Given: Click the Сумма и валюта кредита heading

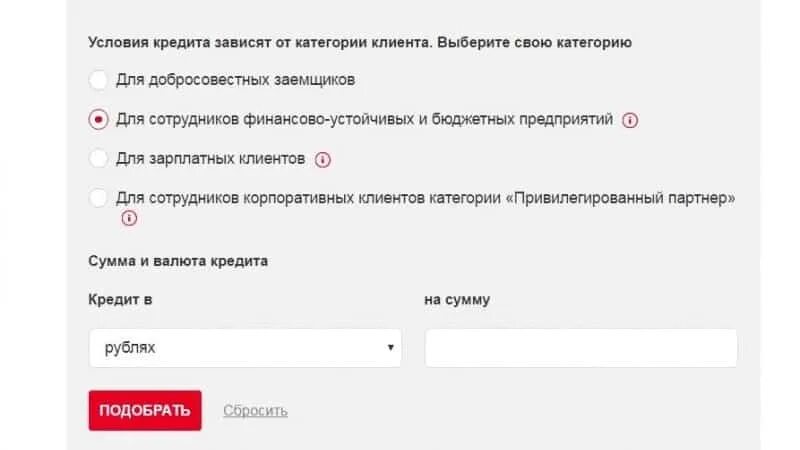Looking at the screenshot, I should tap(178, 261).
